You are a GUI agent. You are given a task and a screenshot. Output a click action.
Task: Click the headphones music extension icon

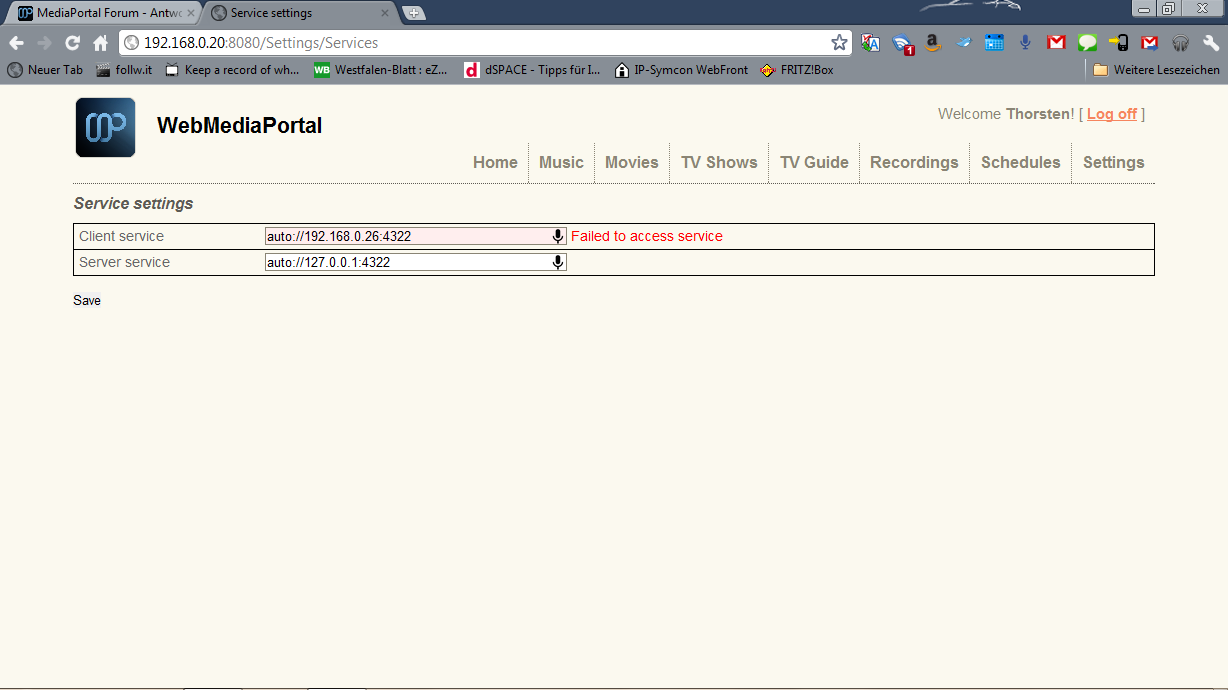pyautogui.click(x=1180, y=43)
